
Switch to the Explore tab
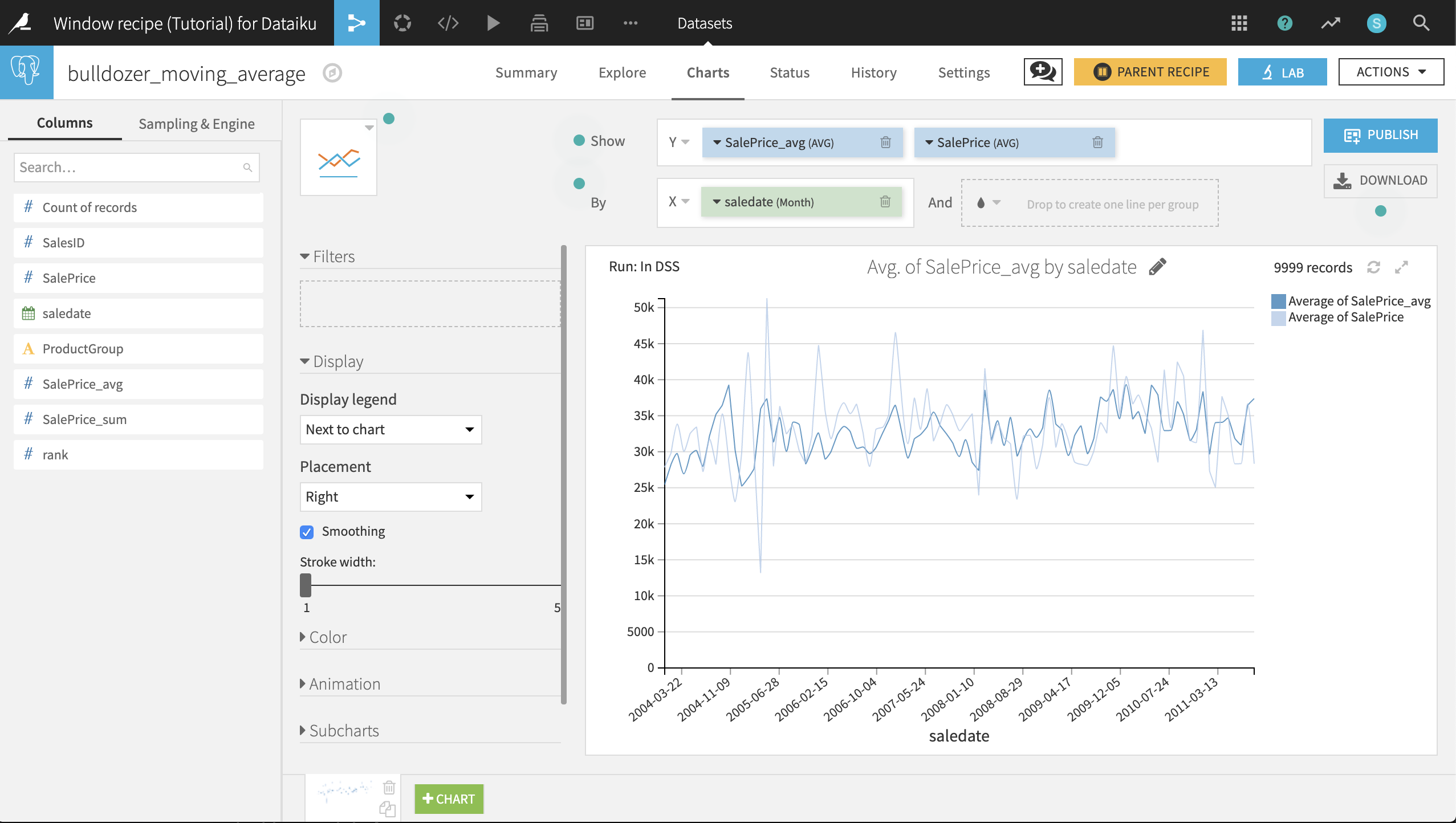(622, 72)
